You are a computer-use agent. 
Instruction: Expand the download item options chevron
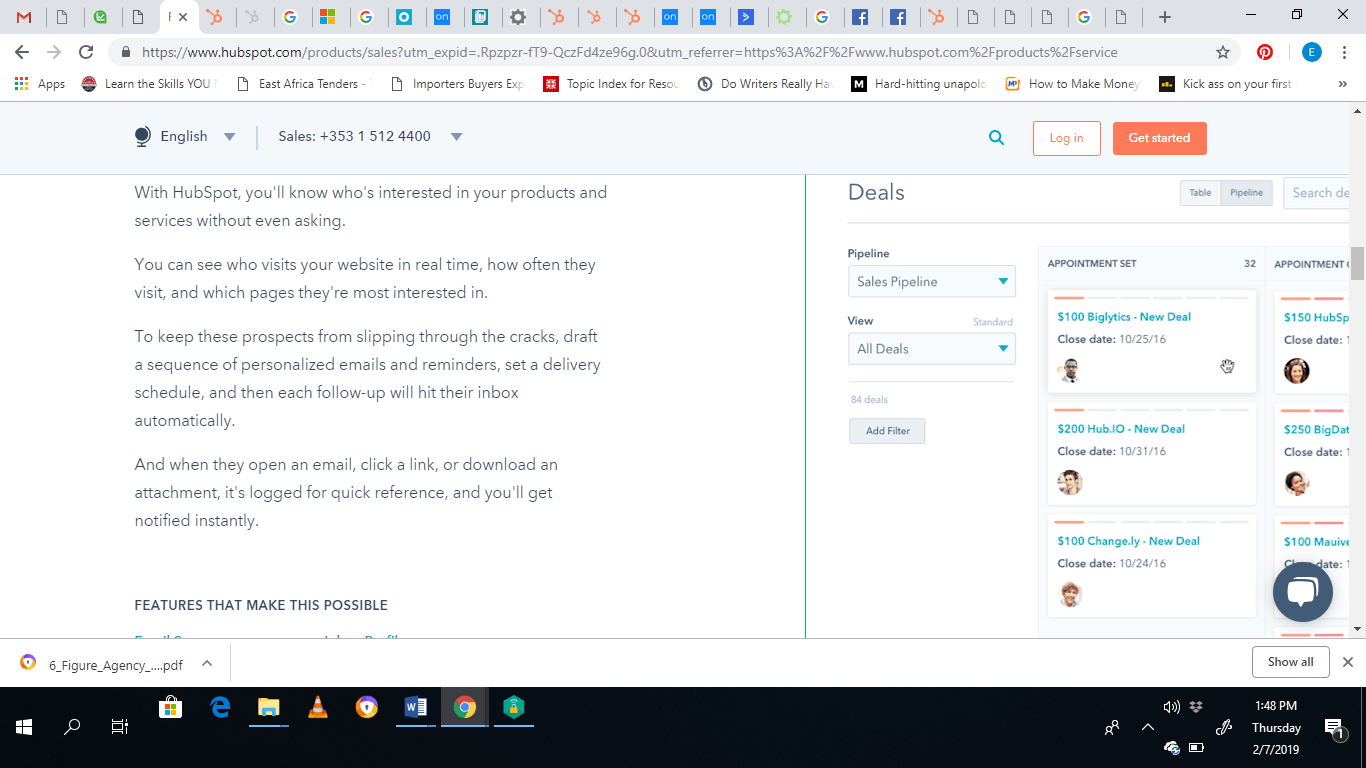click(x=207, y=663)
